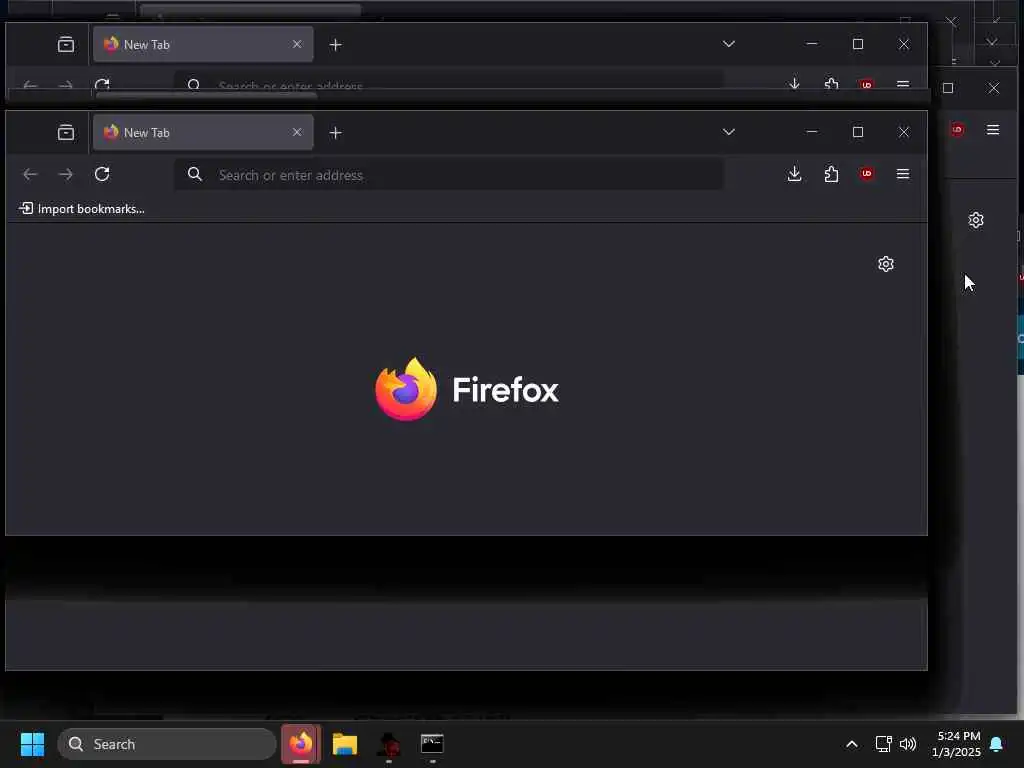The width and height of the screenshot is (1024, 768).
Task: Open personalize gear in rightmost background window
Action: pos(976,220)
